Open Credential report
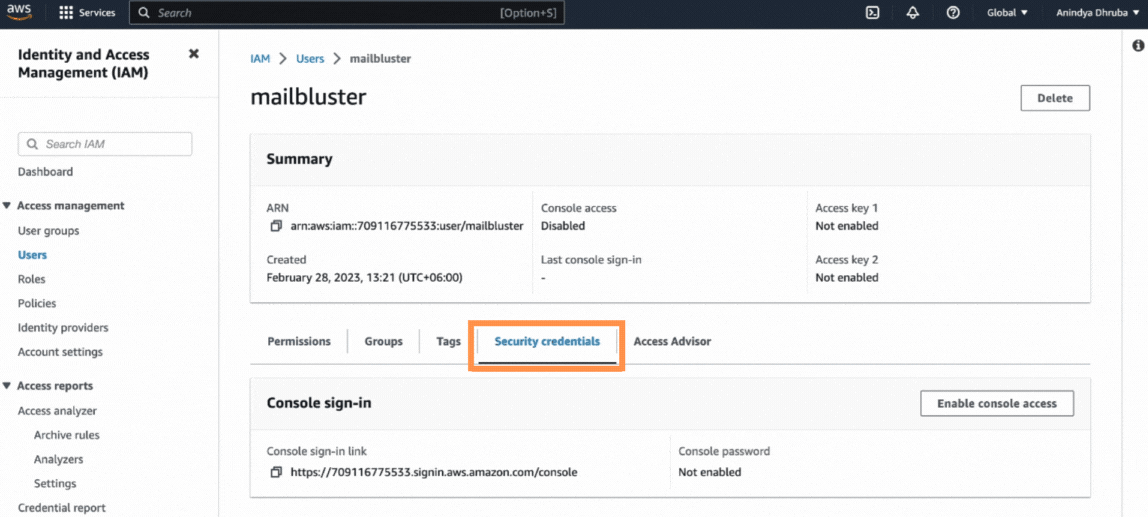 (x=62, y=507)
